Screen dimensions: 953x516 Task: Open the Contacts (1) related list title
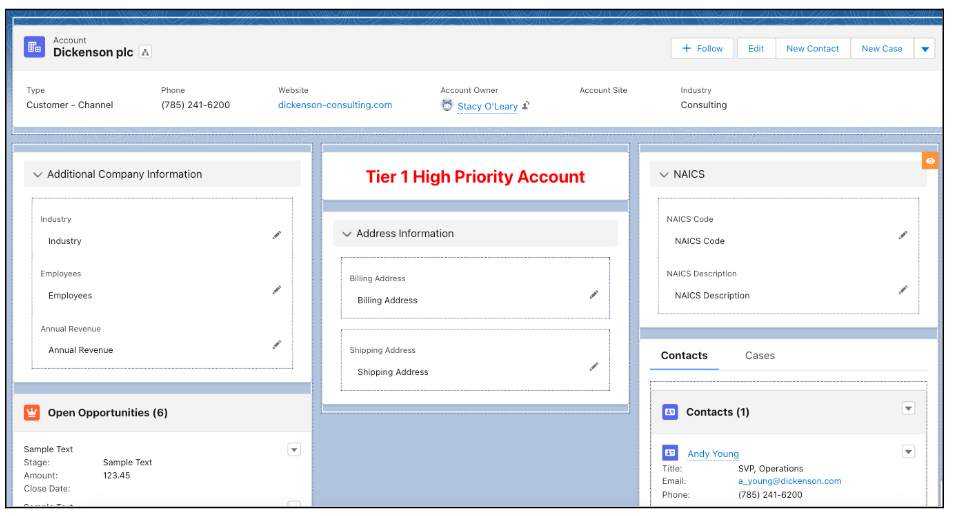(x=718, y=412)
